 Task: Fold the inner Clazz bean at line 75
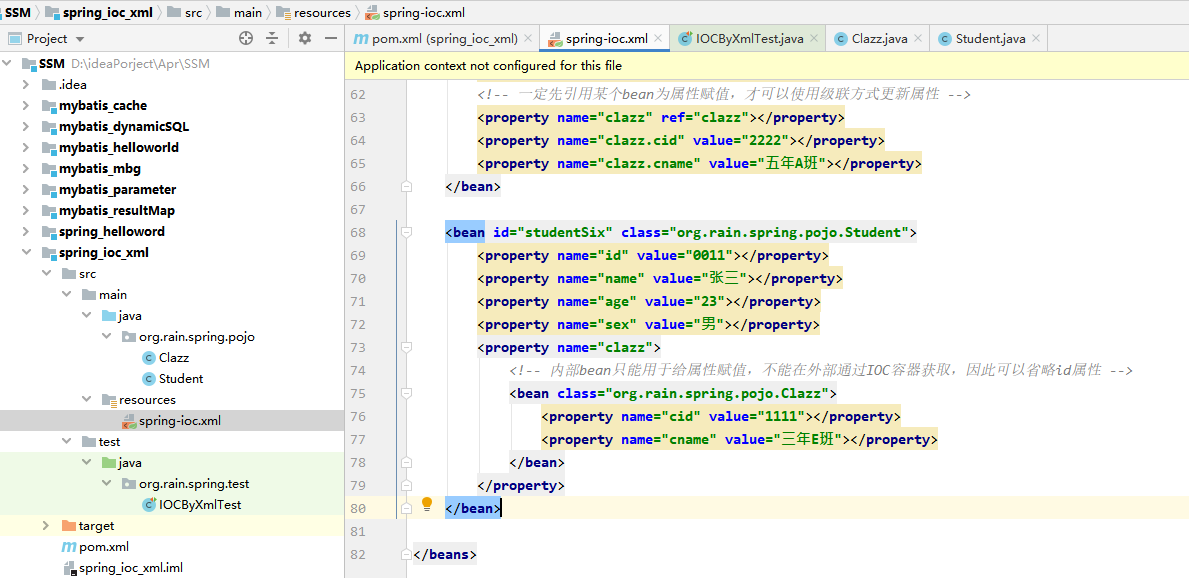pyautogui.click(x=407, y=394)
